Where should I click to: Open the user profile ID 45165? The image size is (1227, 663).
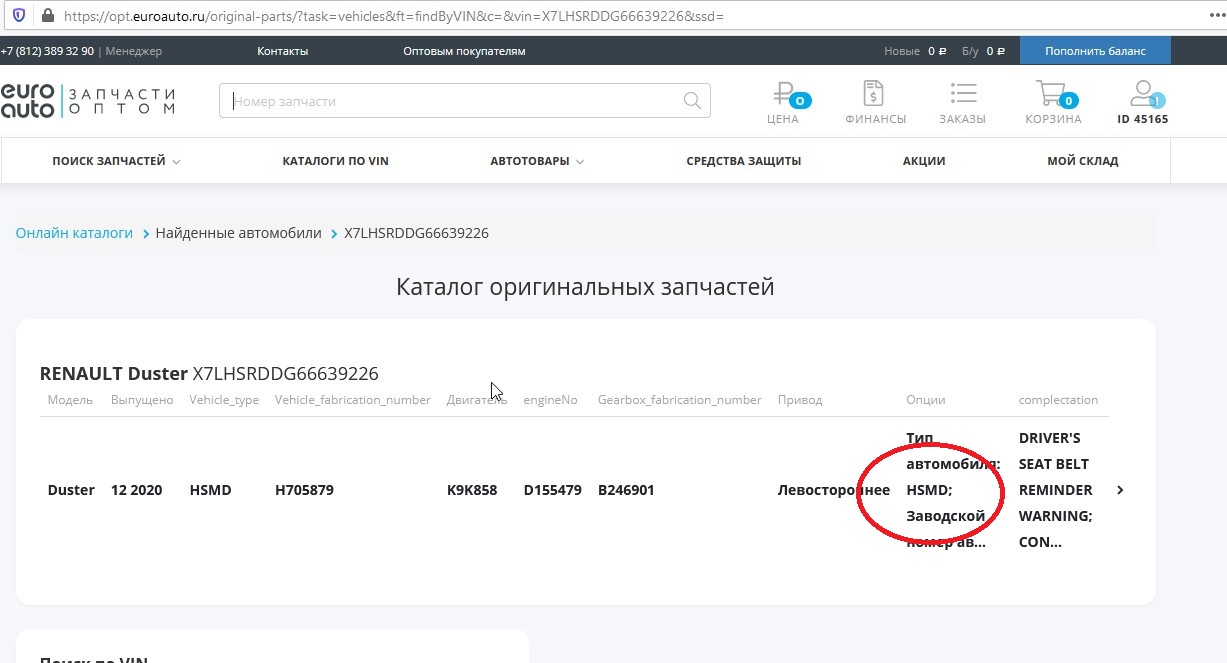[1142, 102]
